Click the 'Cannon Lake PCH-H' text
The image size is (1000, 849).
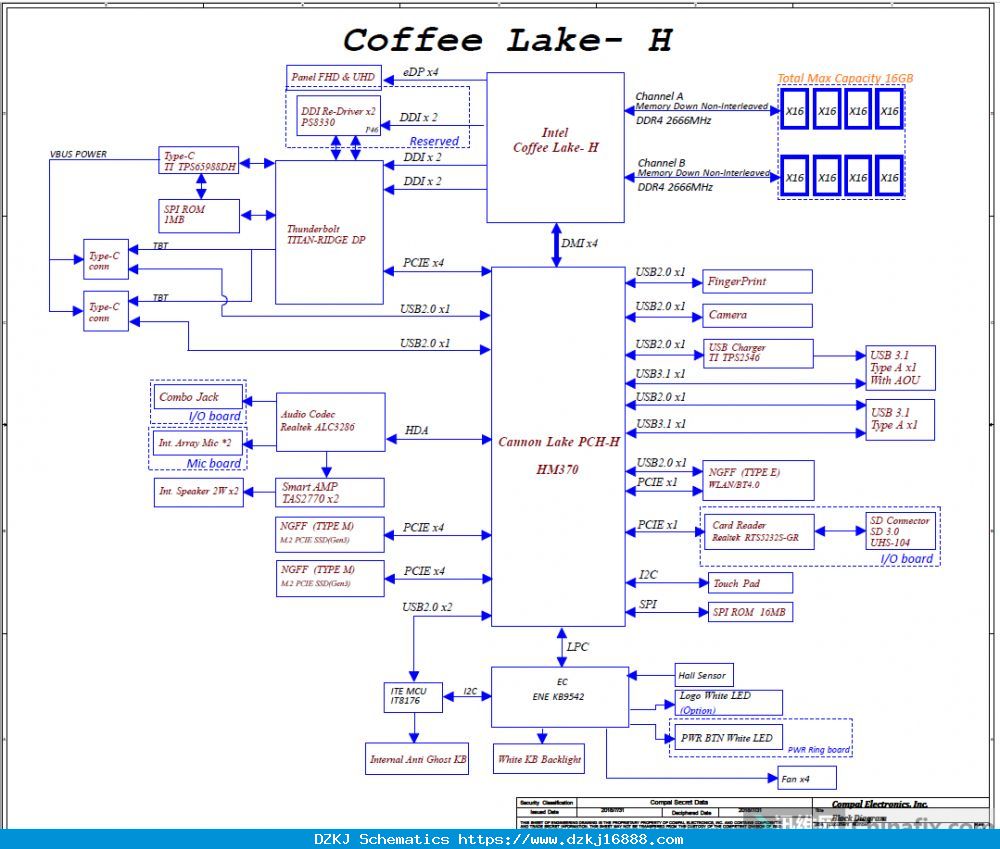[x=559, y=442]
